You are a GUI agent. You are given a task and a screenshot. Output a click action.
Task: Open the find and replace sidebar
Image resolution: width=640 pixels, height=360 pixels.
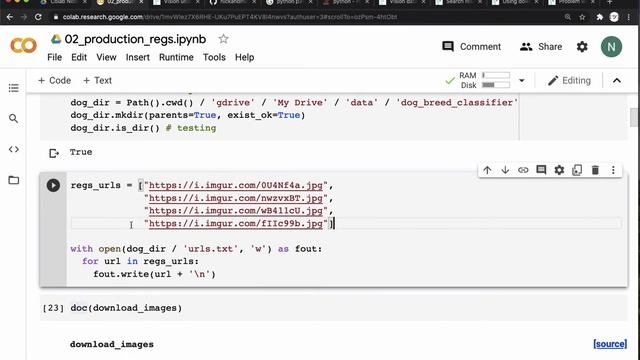pos(13,118)
